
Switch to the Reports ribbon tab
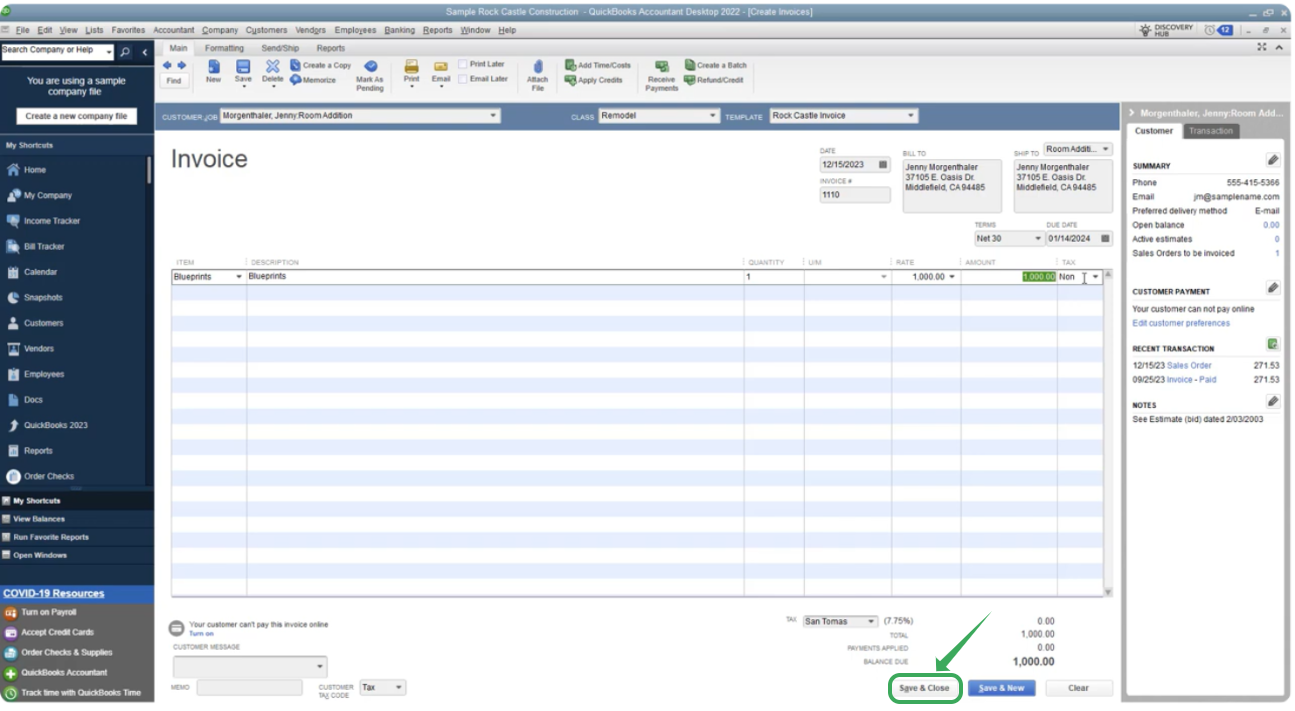(331, 48)
